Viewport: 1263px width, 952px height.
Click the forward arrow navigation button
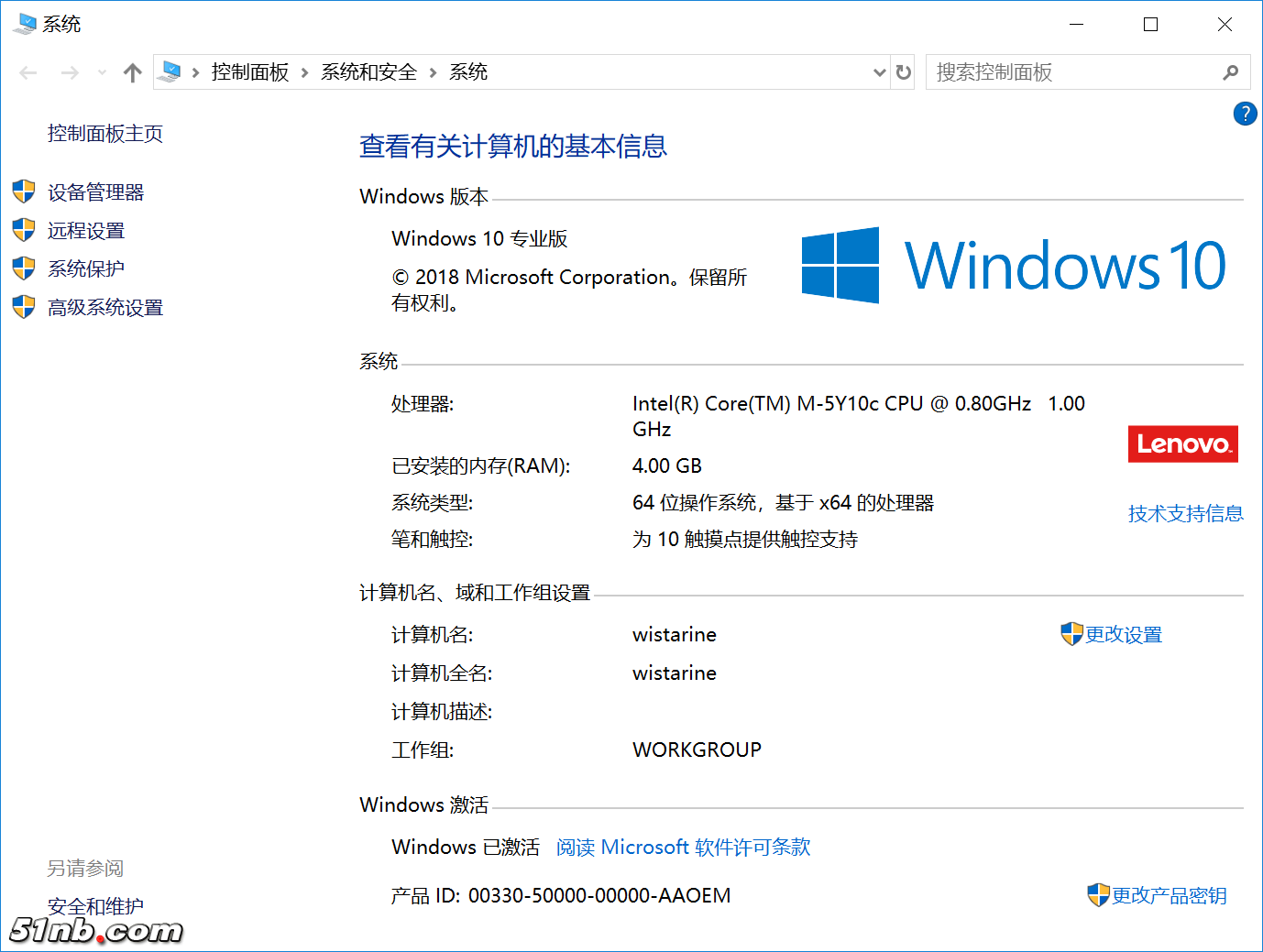pyautogui.click(x=70, y=72)
